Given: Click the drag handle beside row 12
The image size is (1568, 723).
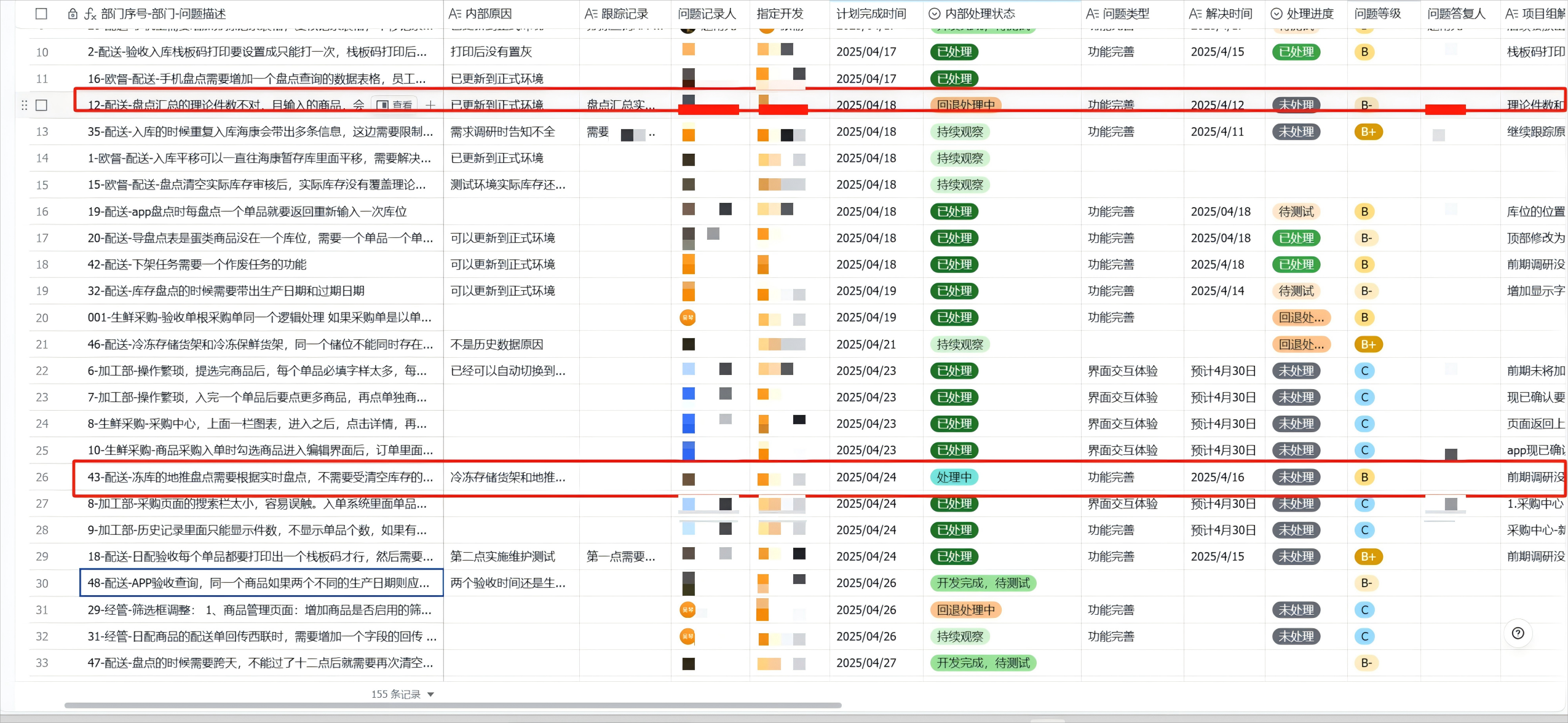Looking at the screenshot, I should 25,105.
